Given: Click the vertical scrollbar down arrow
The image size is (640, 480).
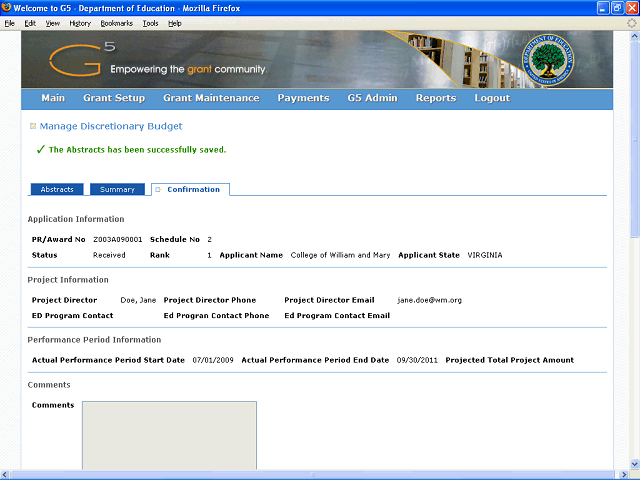Looking at the screenshot, I should click(635, 464).
